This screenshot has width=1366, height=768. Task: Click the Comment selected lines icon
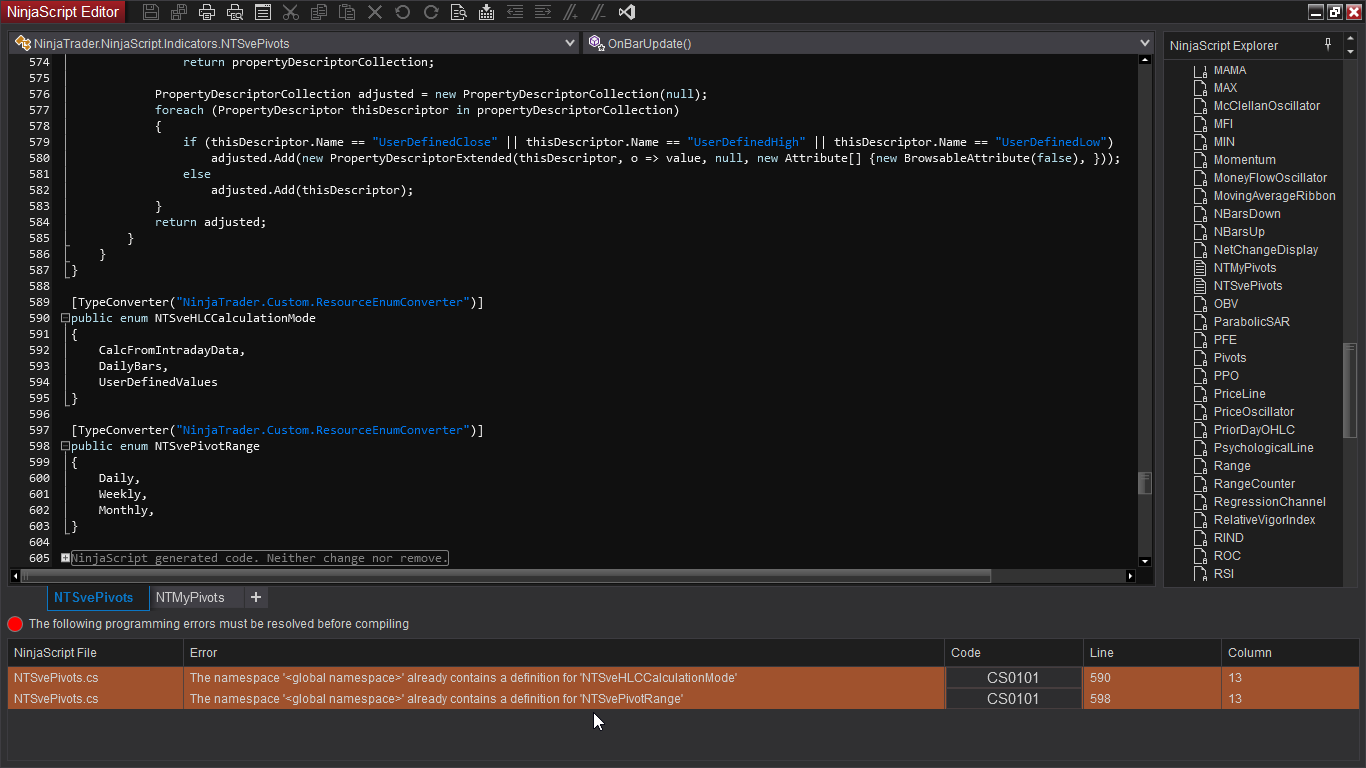tap(570, 12)
